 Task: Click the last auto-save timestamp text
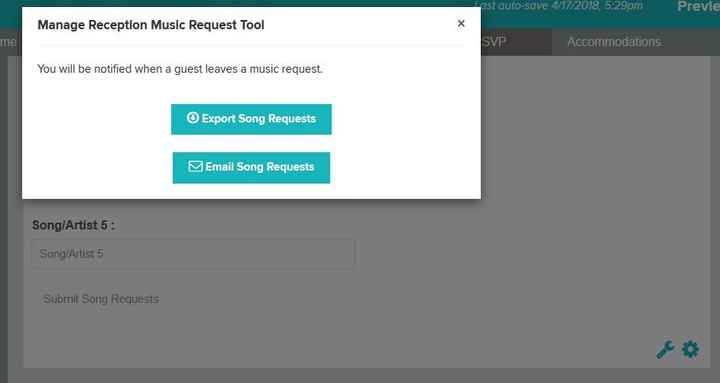(558, 6)
